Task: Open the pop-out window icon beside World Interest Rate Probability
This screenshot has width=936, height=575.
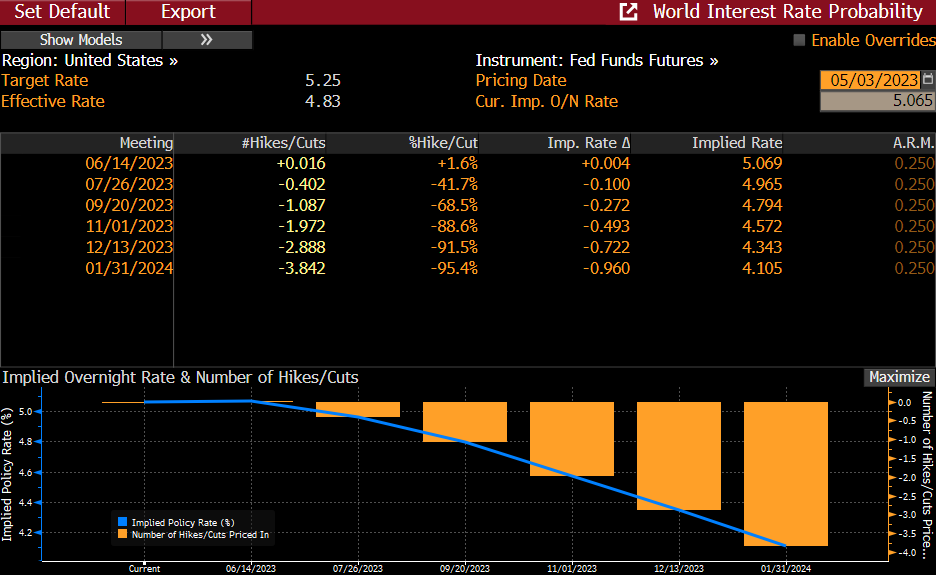Action: tap(629, 12)
